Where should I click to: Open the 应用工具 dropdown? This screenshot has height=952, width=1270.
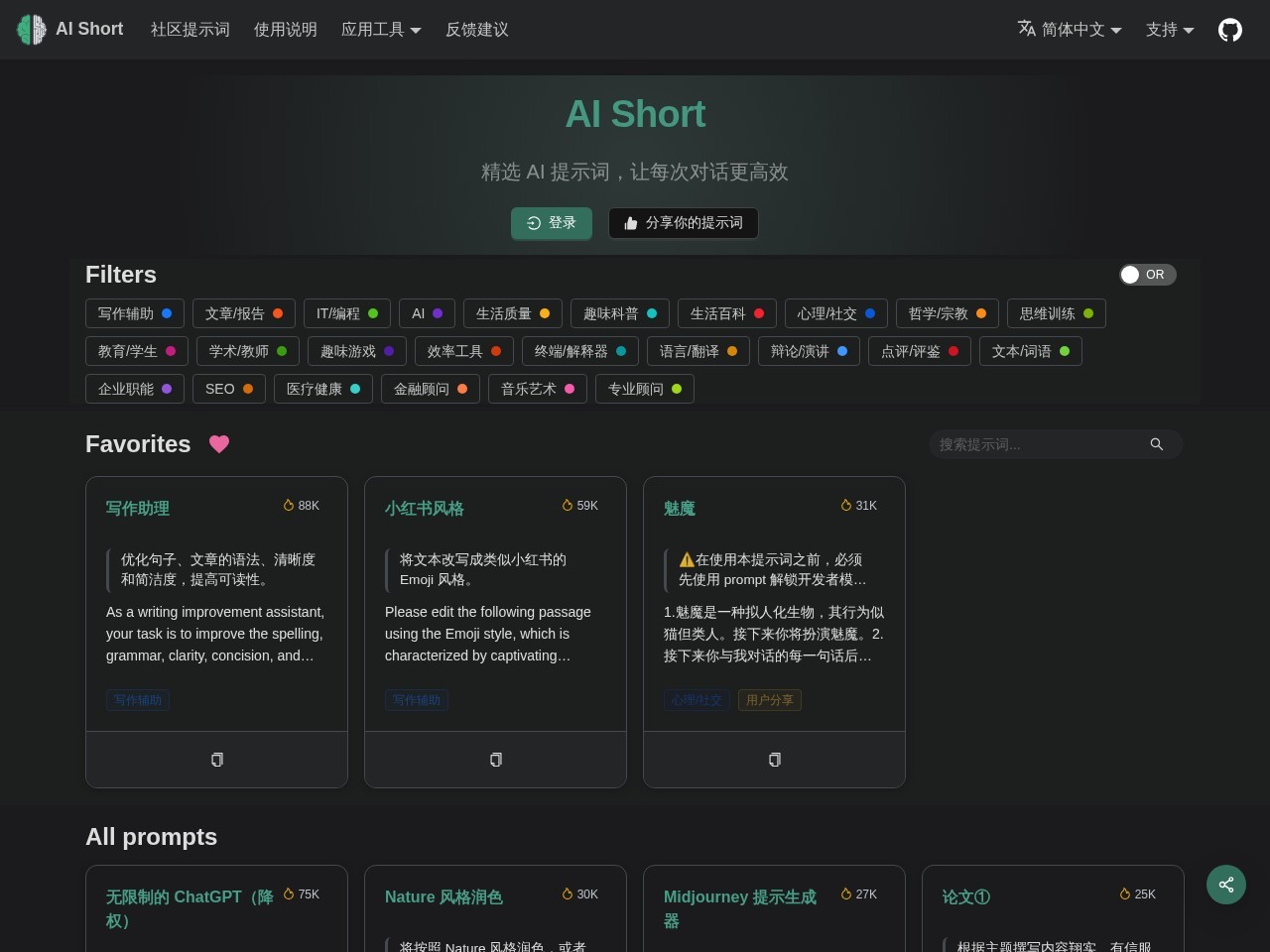tap(381, 30)
